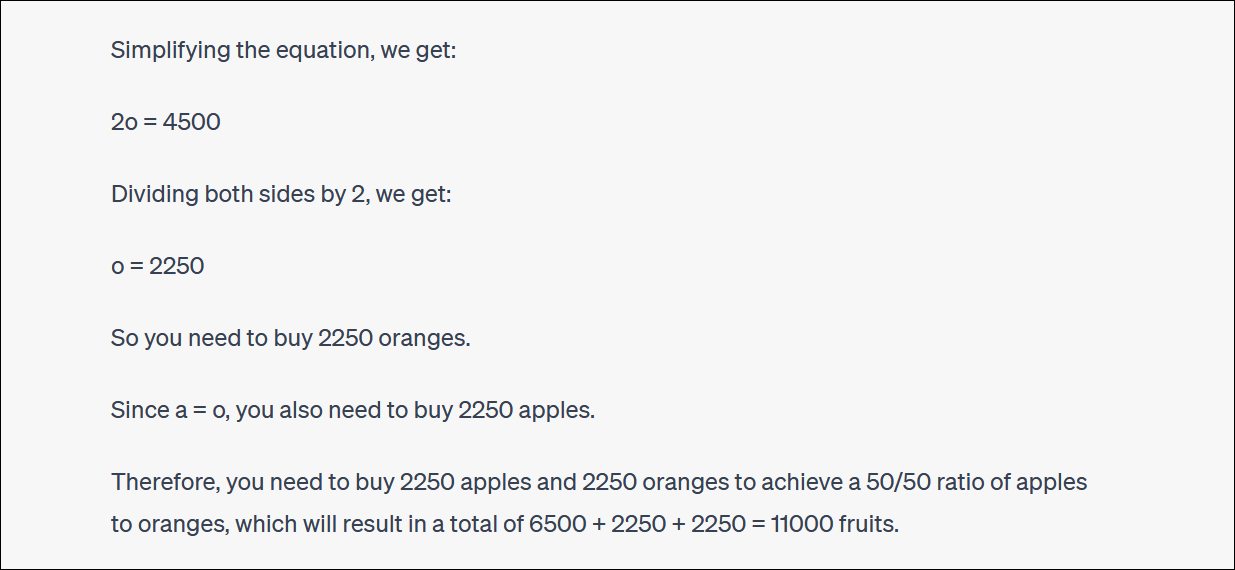Click the word 'also' in the apples sentence
Viewport: 1235px width, 570px height.
301,410
